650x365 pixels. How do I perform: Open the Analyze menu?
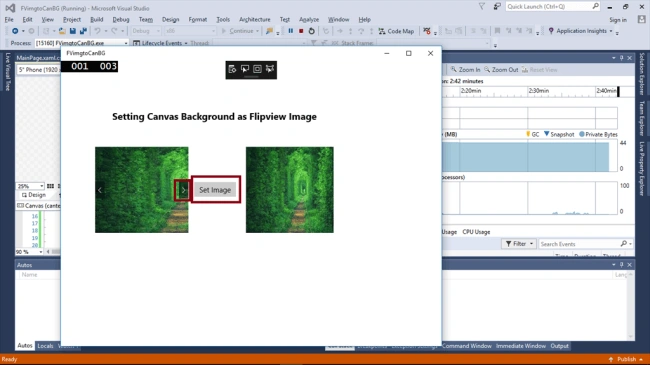coord(309,19)
